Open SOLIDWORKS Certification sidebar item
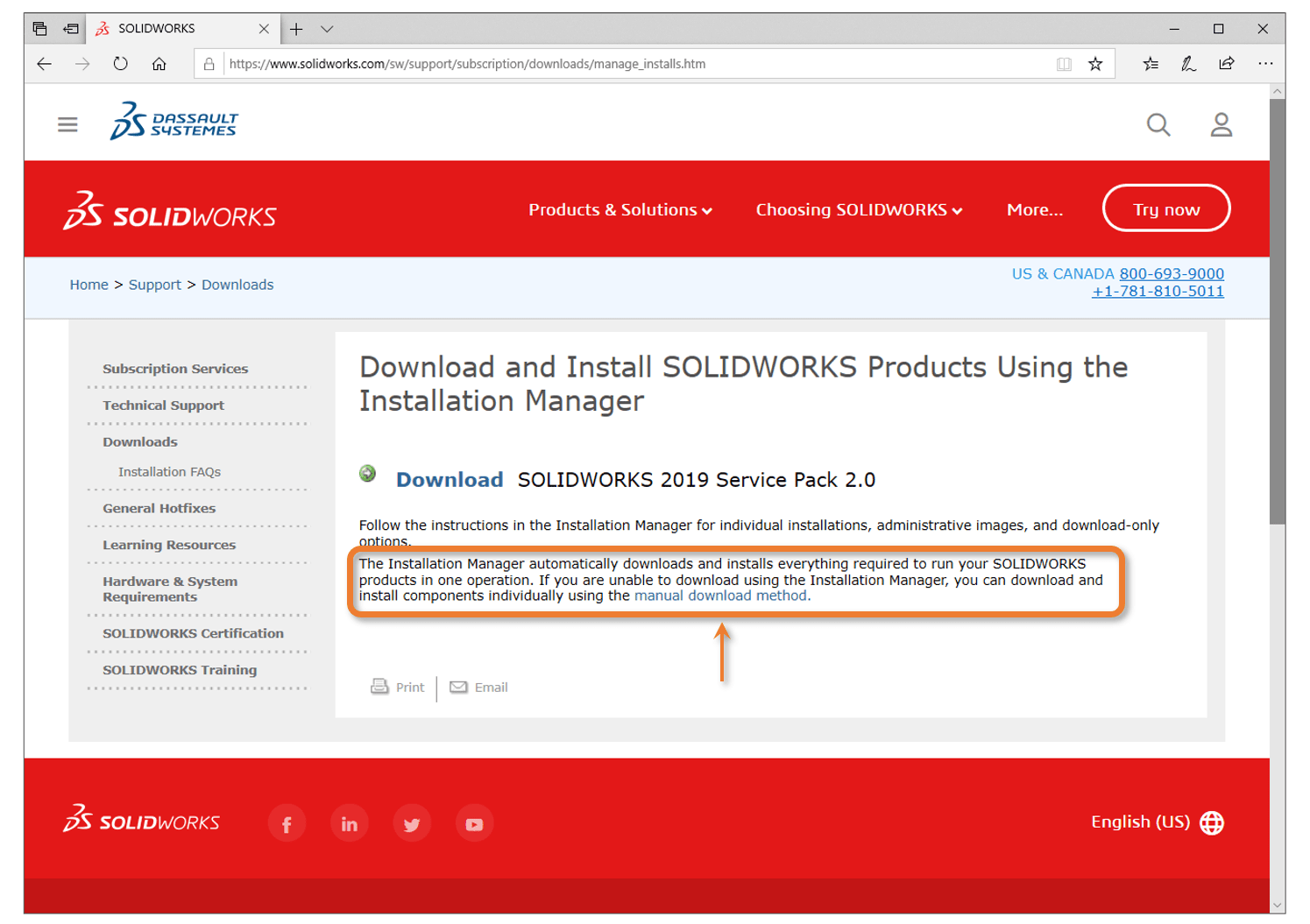 [x=193, y=633]
